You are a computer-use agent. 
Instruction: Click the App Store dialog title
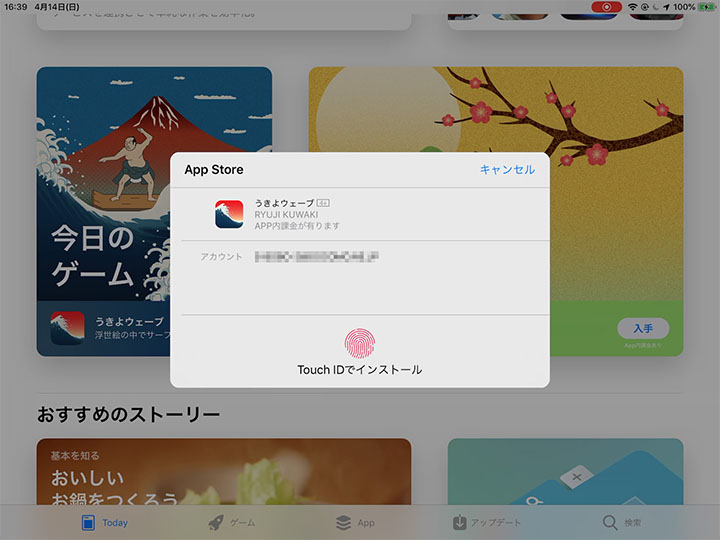tap(214, 169)
